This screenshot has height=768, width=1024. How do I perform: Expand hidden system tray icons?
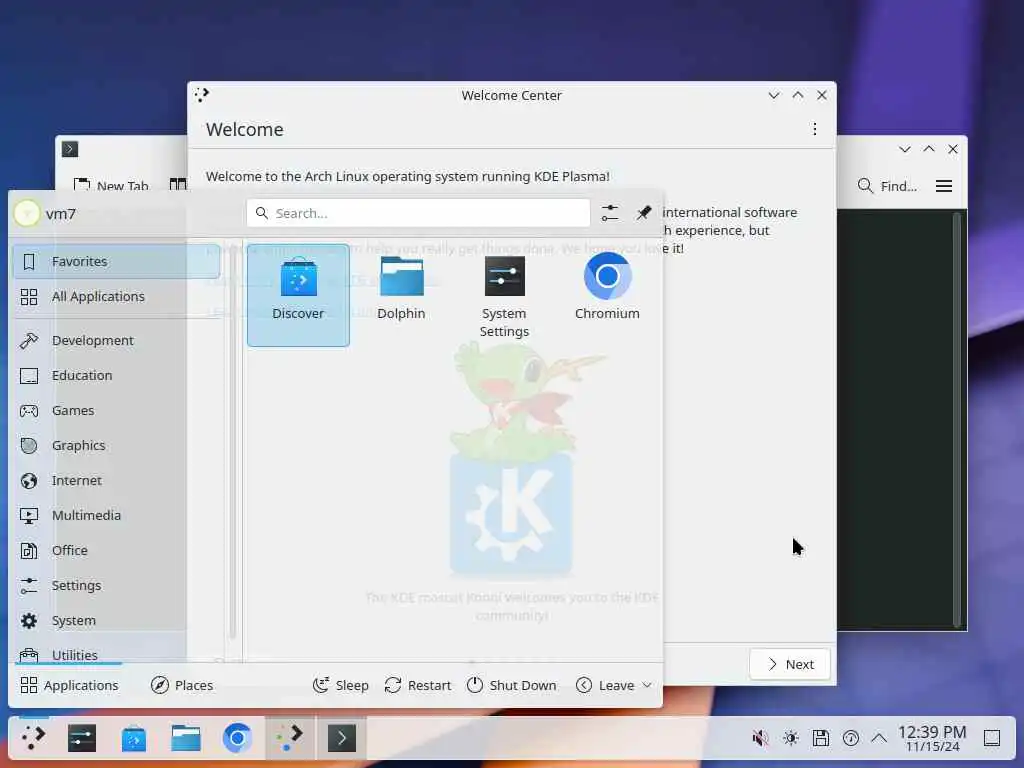(x=879, y=738)
